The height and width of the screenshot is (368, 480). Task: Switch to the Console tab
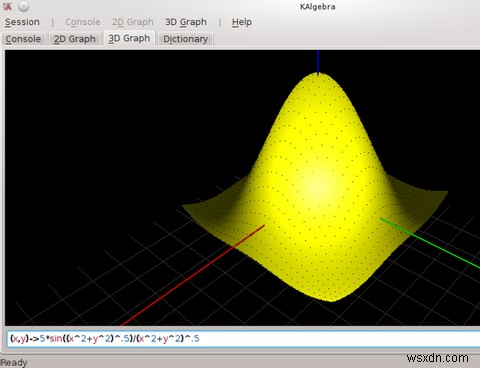tap(23, 39)
